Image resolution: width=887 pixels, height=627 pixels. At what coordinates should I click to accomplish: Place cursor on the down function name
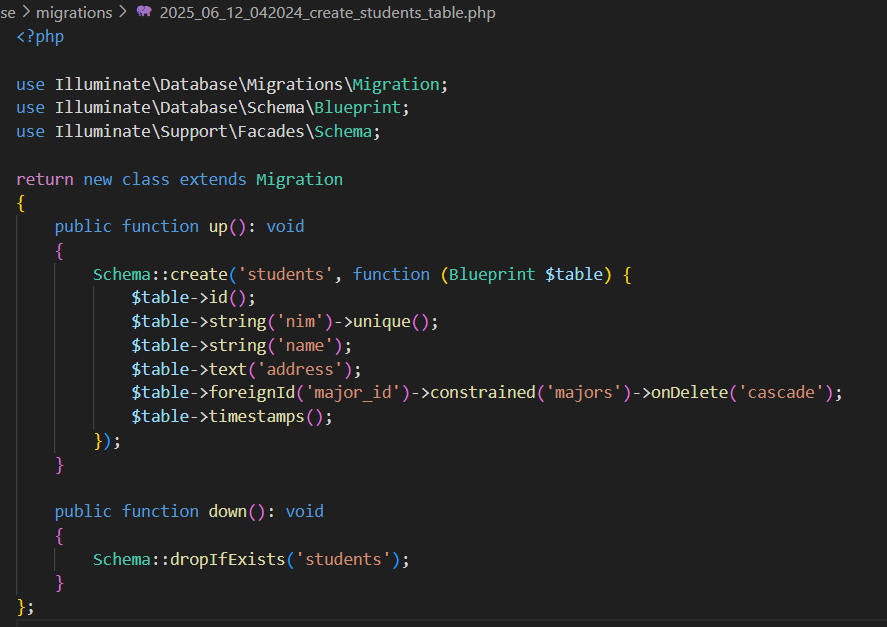[227, 511]
